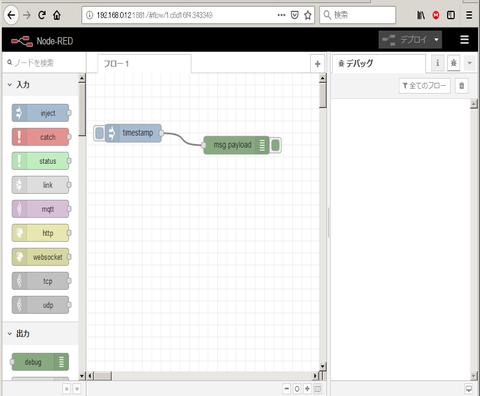Click the デプロイ deploy button

pos(404,40)
